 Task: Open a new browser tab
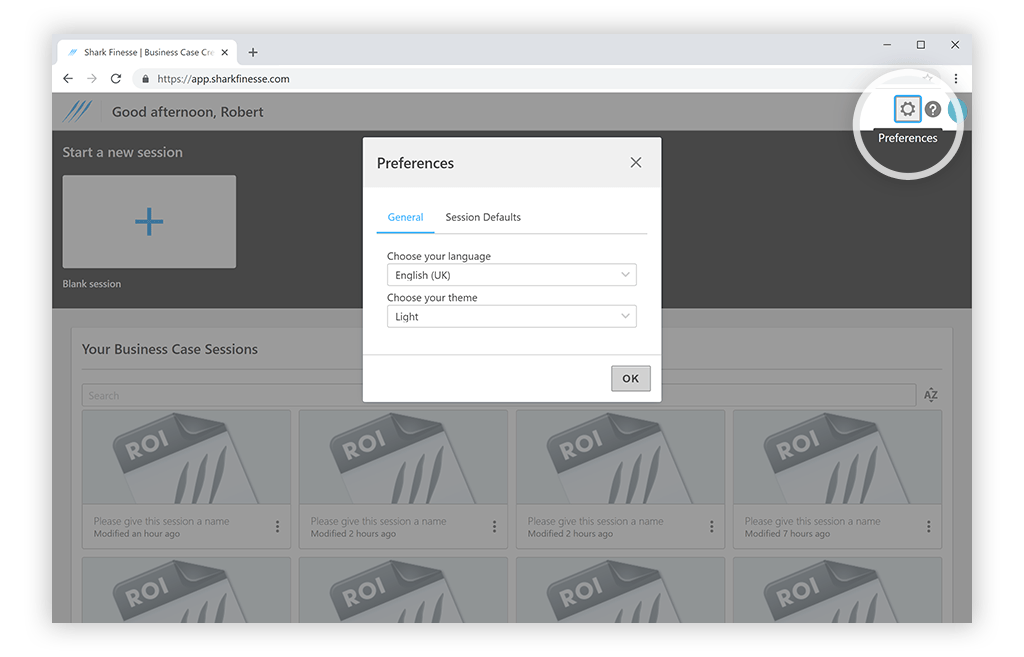coord(253,52)
